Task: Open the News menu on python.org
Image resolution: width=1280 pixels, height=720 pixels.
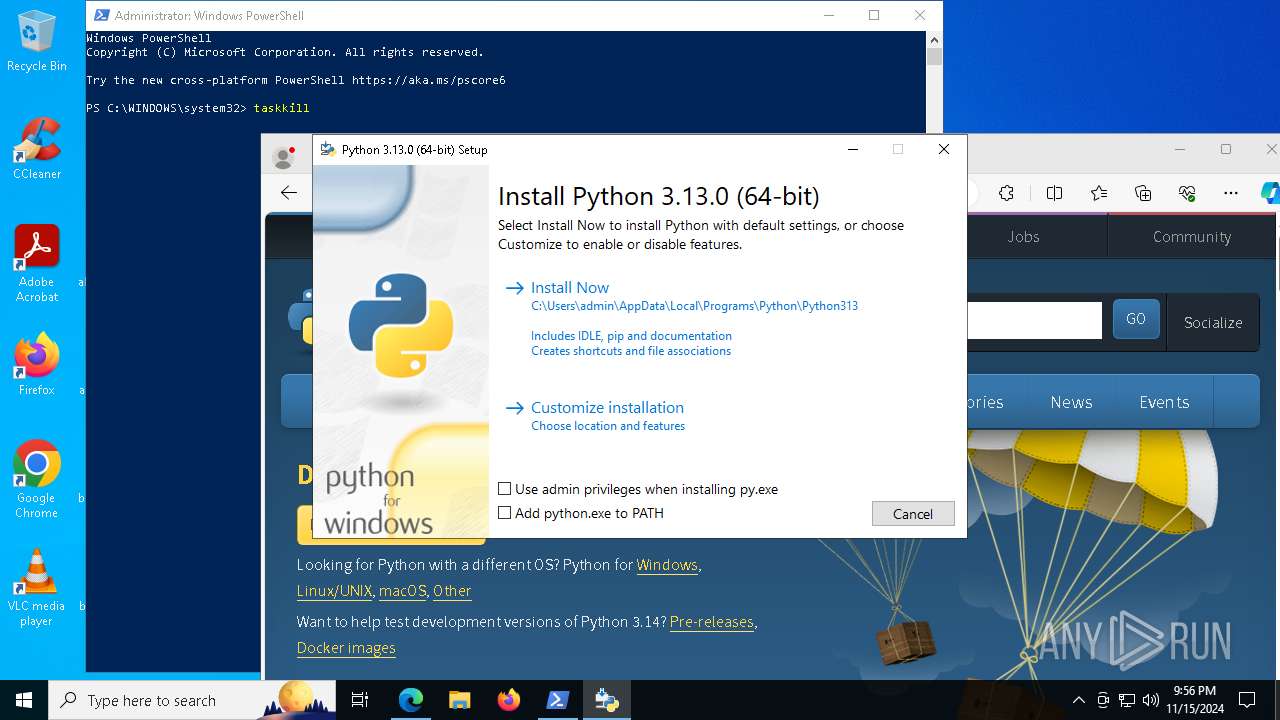Action: (x=1071, y=402)
